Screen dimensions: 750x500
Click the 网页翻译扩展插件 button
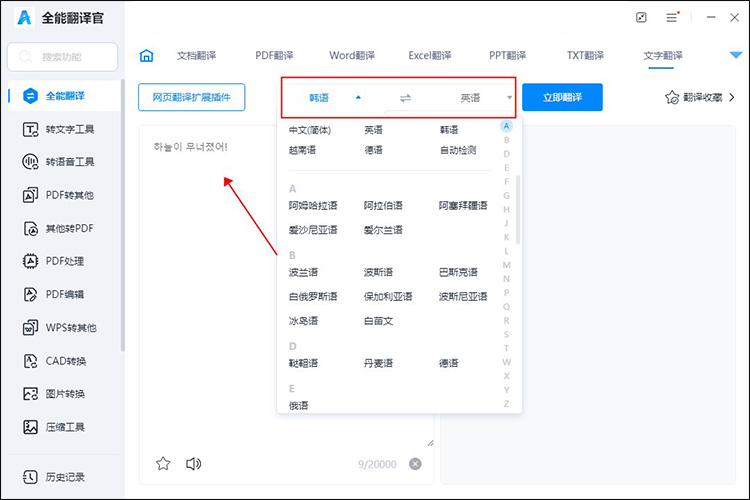click(191, 97)
